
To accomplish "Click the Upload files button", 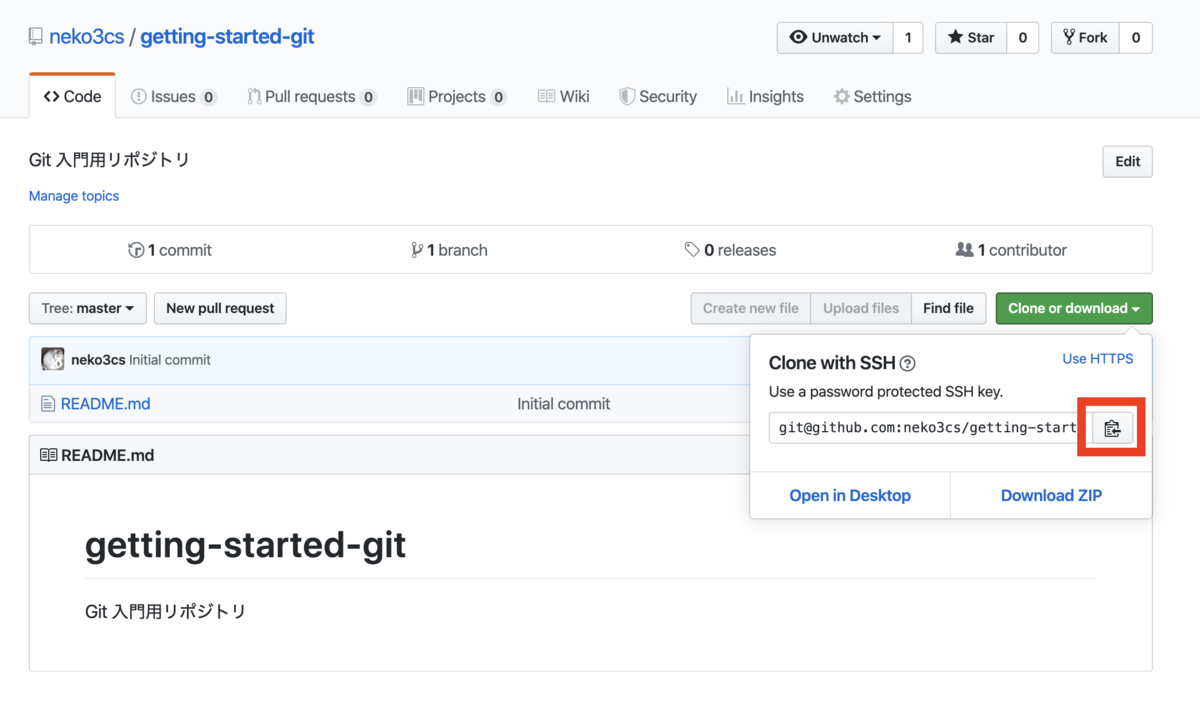I will (861, 308).
